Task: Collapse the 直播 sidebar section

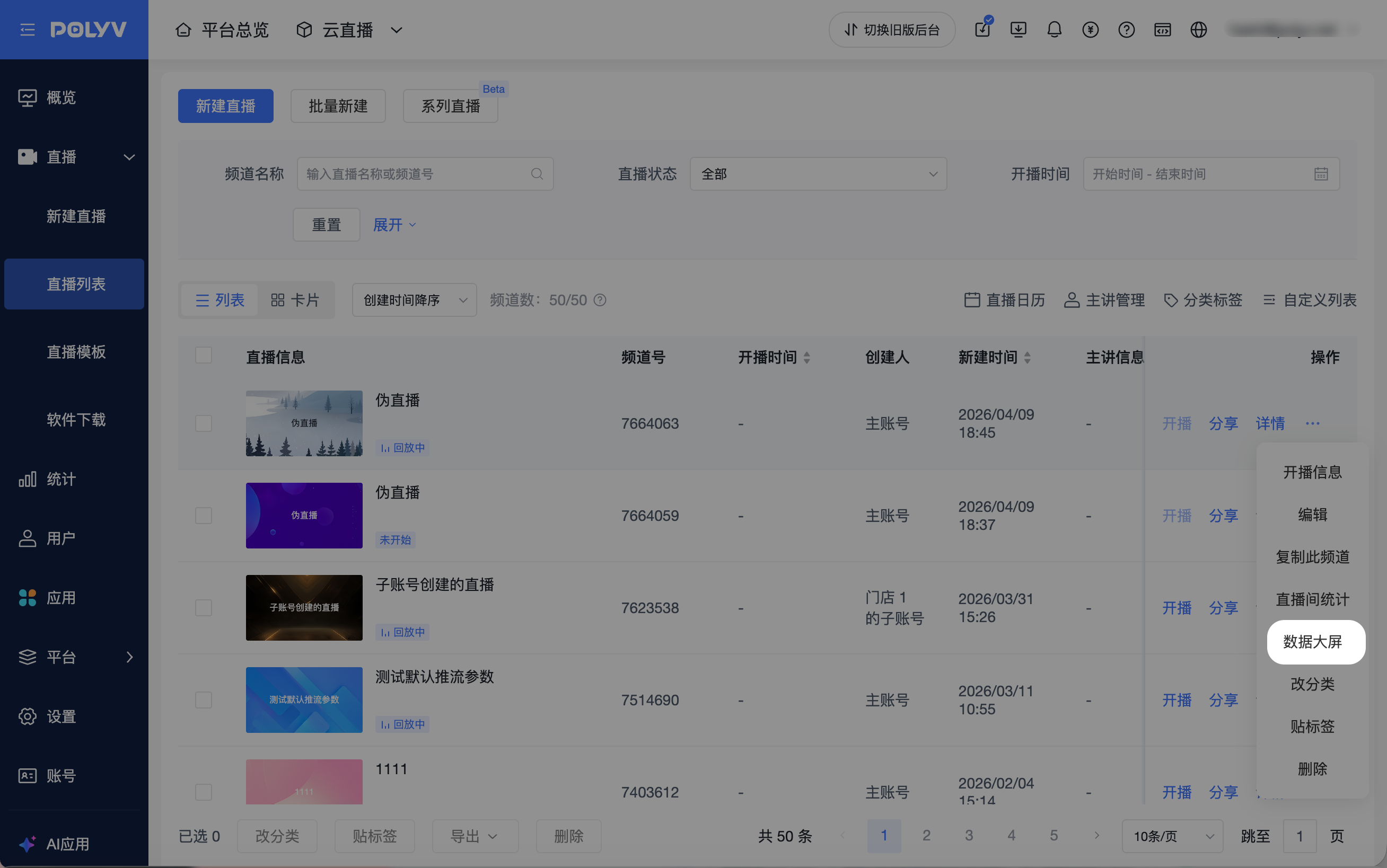Action: point(129,157)
